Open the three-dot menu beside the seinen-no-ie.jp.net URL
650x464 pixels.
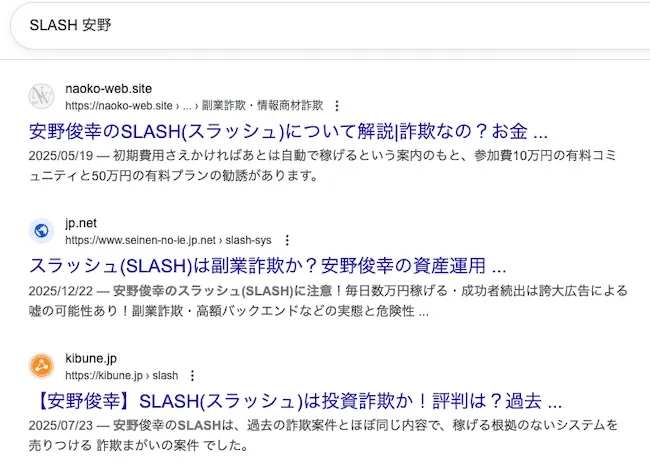(287, 240)
